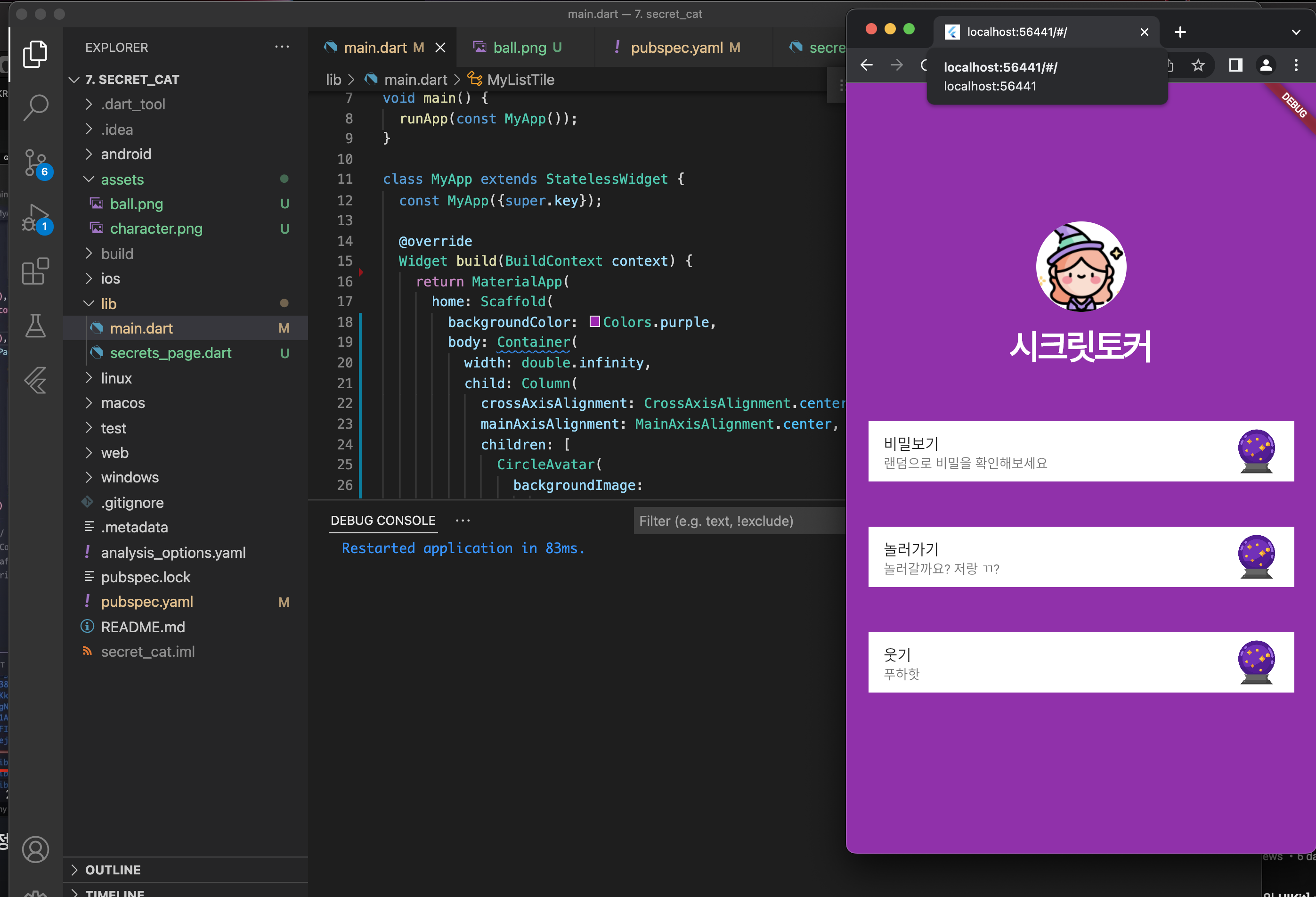Open the Source Control view icon
Screen dimensions: 1316x897
click(36, 163)
